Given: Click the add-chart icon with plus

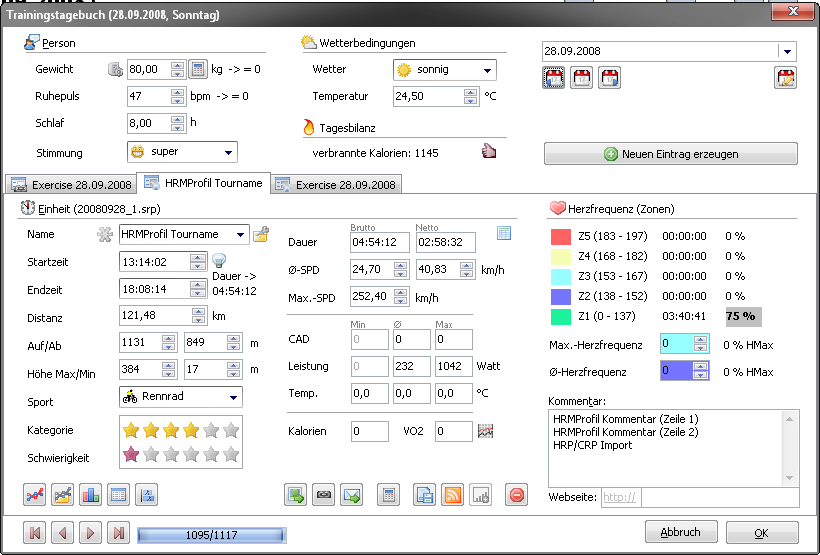Looking at the screenshot, I should (481, 495).
